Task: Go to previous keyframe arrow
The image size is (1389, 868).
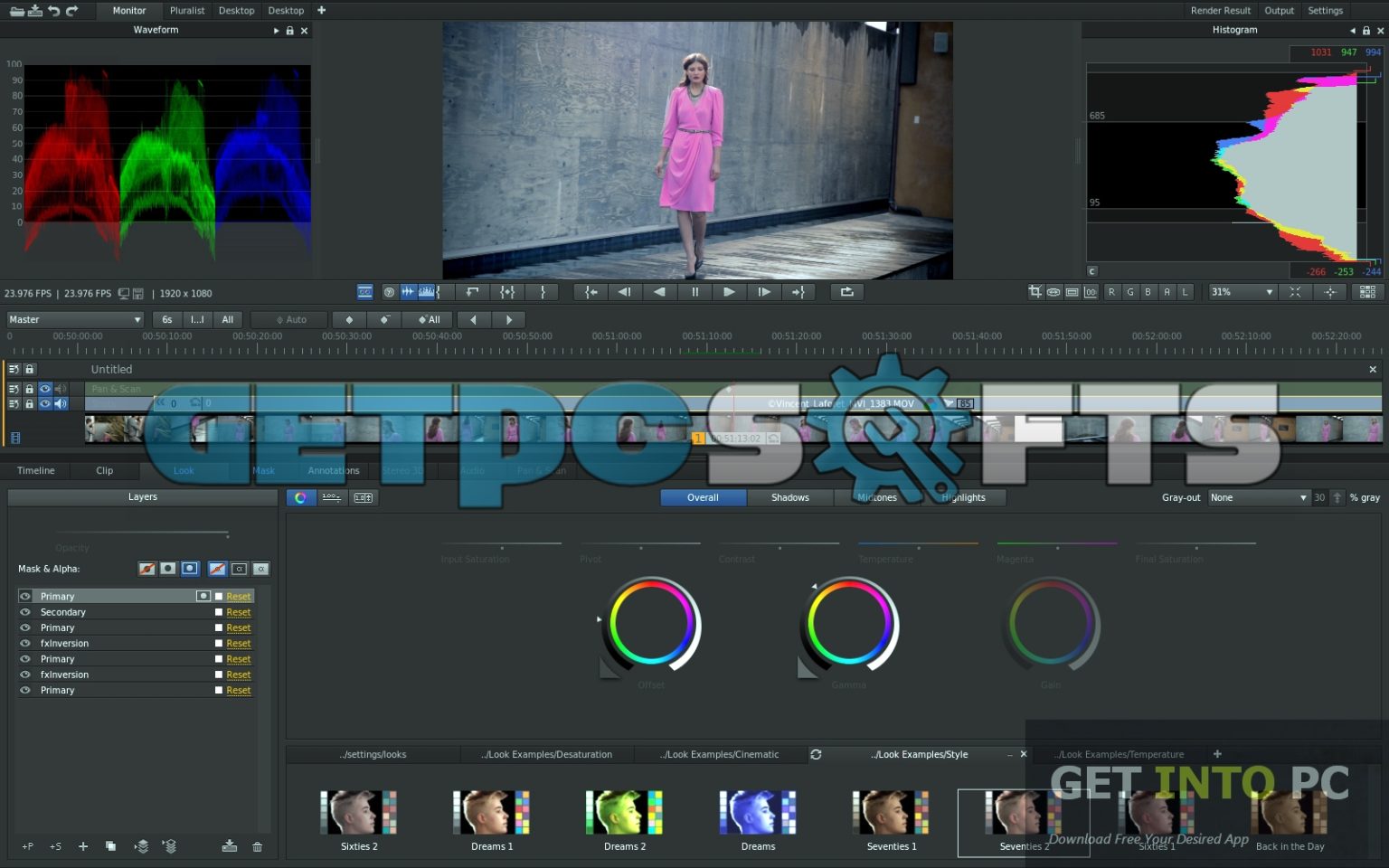Action: coord(474,319)
